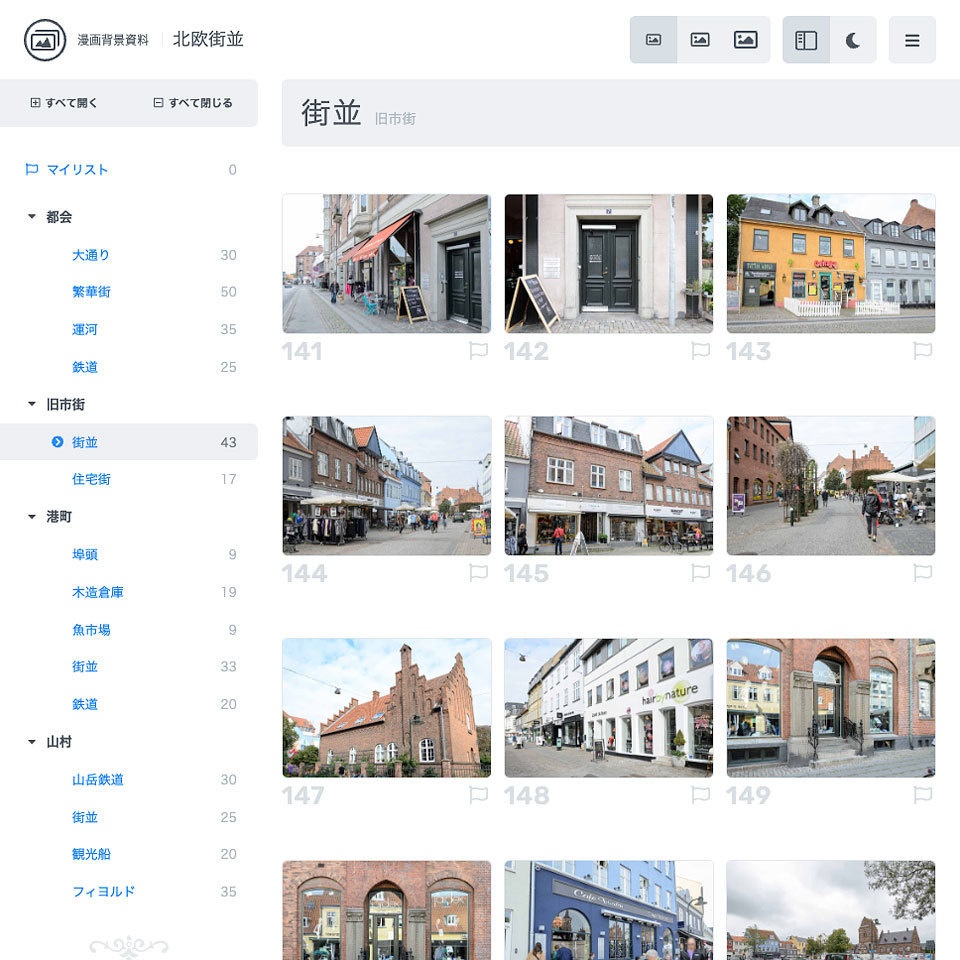Open thumbnail of image 149

tap(831, 708)
